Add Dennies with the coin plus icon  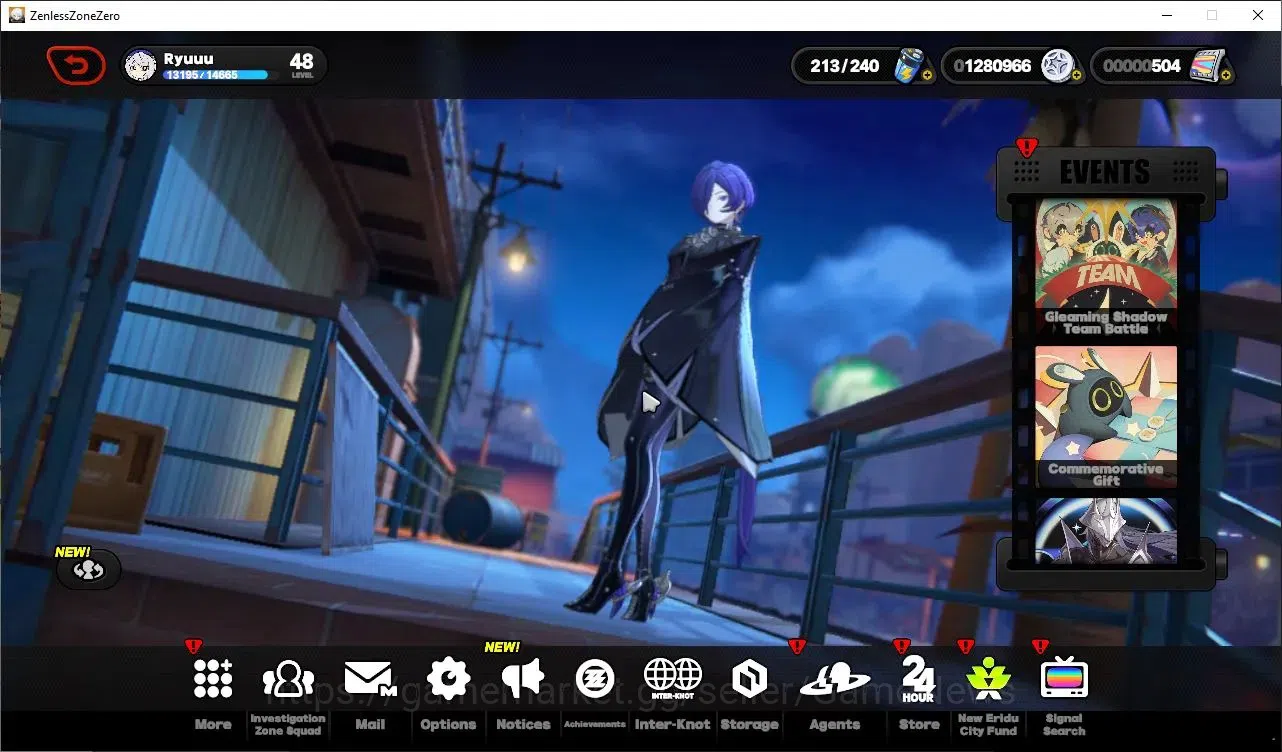(1076, 75)
